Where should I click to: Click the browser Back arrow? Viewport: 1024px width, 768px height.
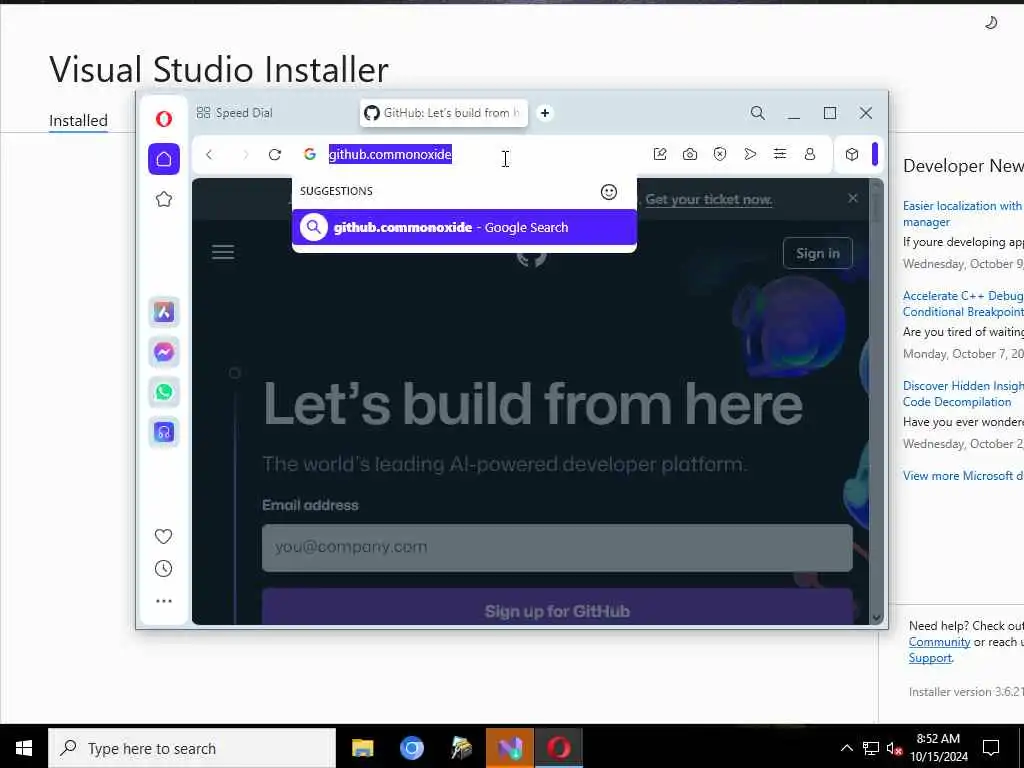[x=209, y=155]
